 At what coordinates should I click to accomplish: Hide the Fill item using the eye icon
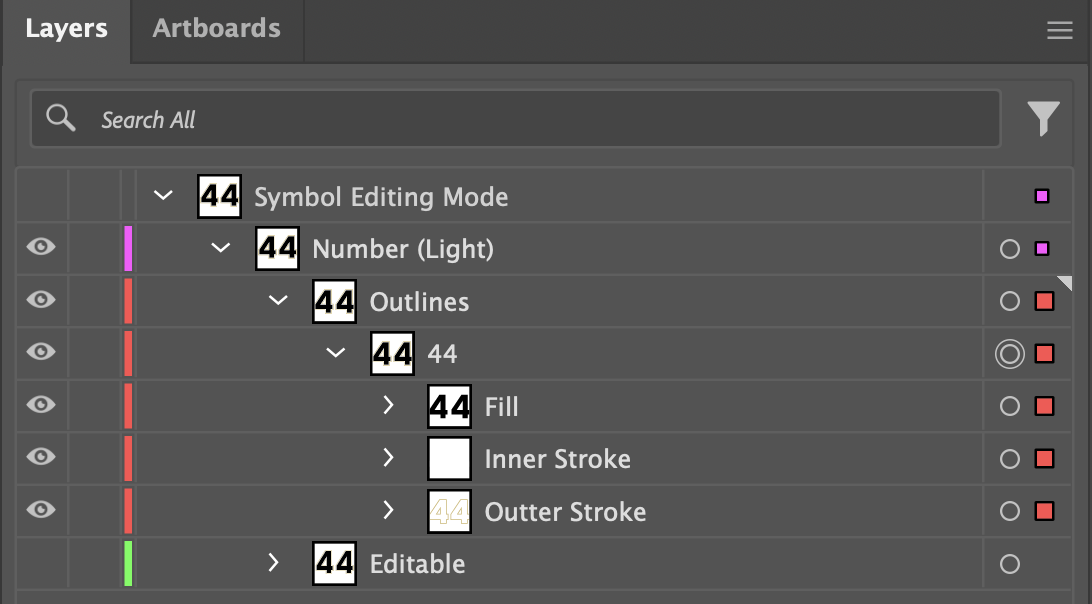click(41, 405)
